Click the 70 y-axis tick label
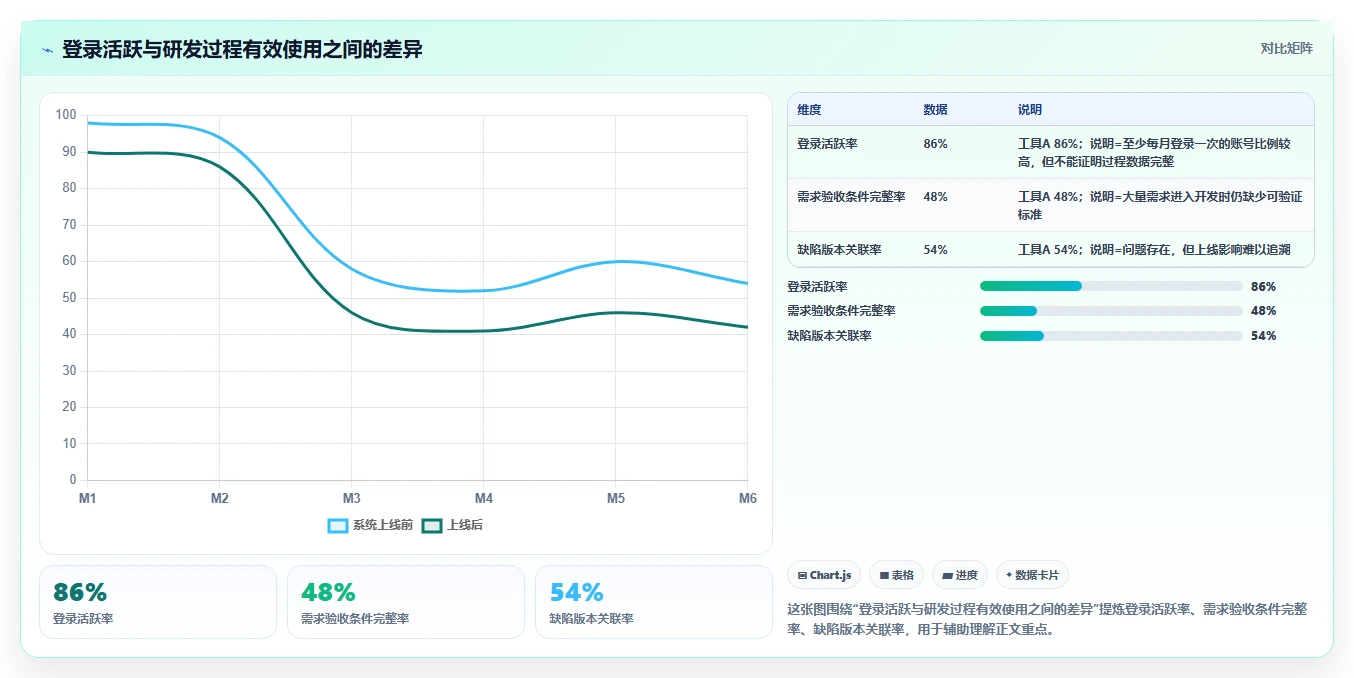 69,225
